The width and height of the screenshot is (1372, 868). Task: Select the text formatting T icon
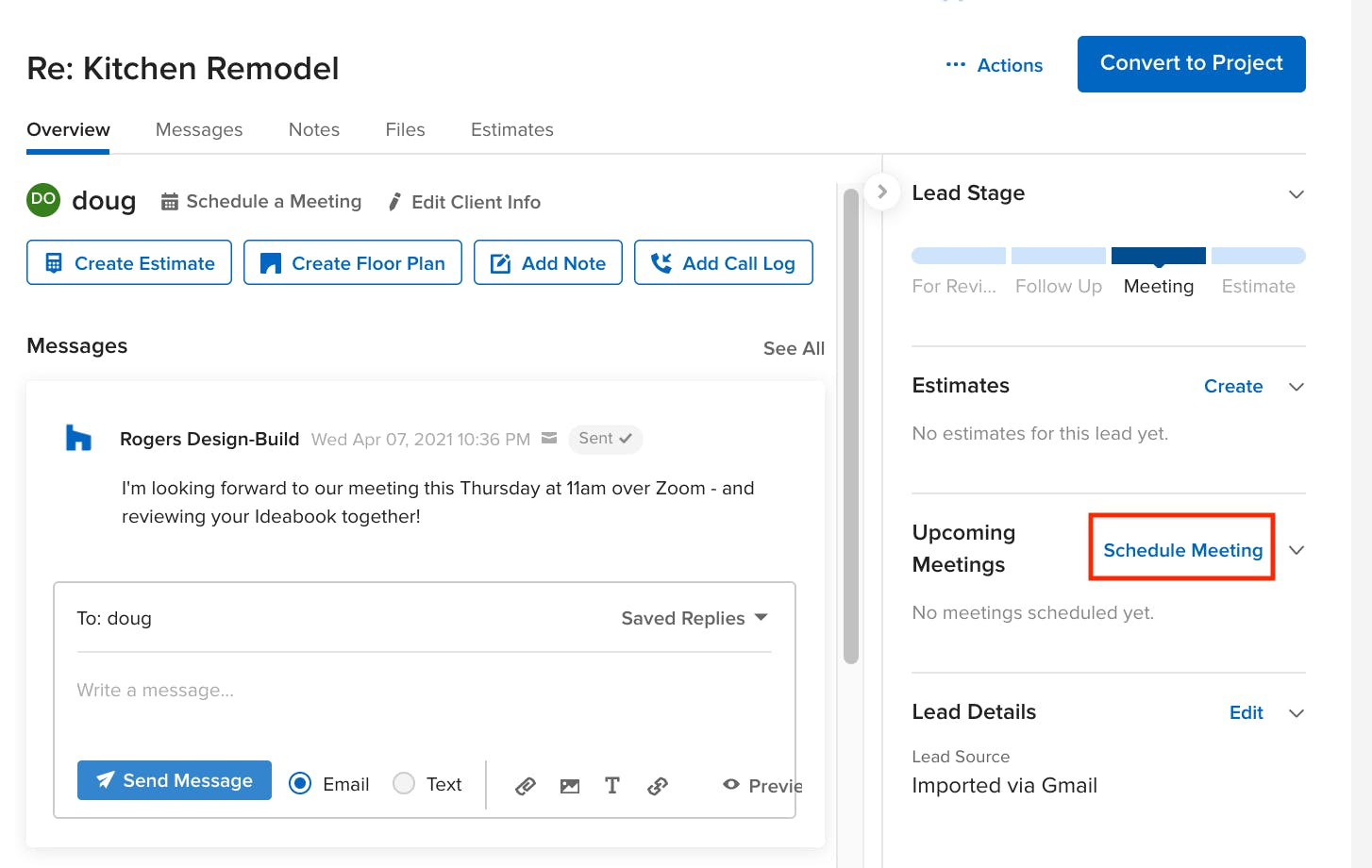612,785
